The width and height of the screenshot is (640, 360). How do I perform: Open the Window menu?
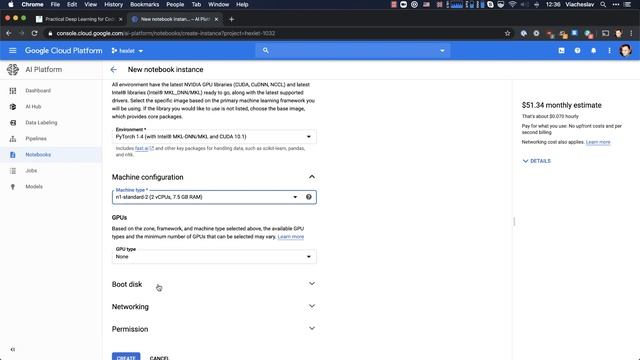click(218, 4)
